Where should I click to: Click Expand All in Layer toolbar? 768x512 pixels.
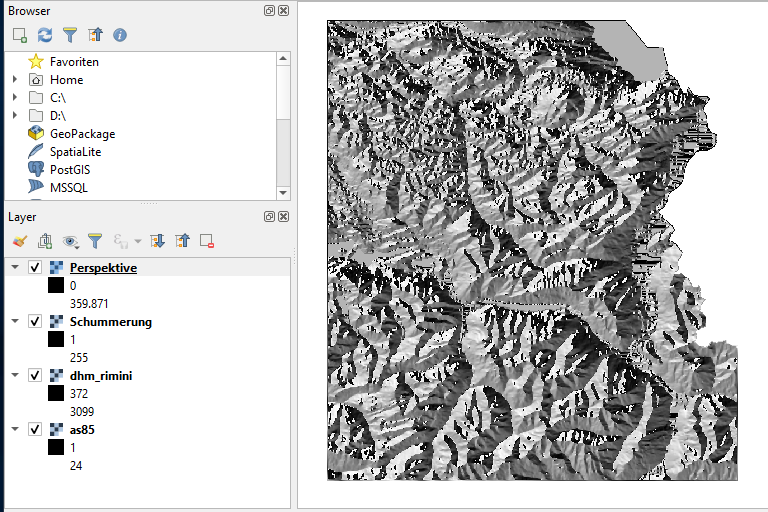tap(157, 241)
